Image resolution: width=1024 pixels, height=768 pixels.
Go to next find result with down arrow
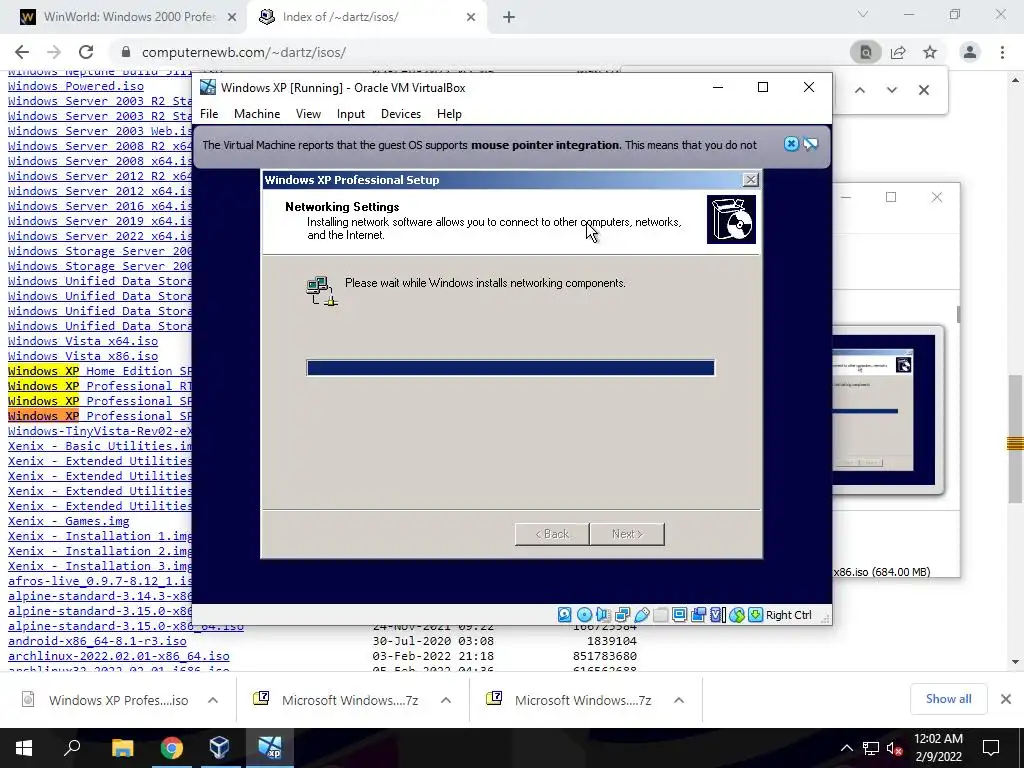(891, 90)
